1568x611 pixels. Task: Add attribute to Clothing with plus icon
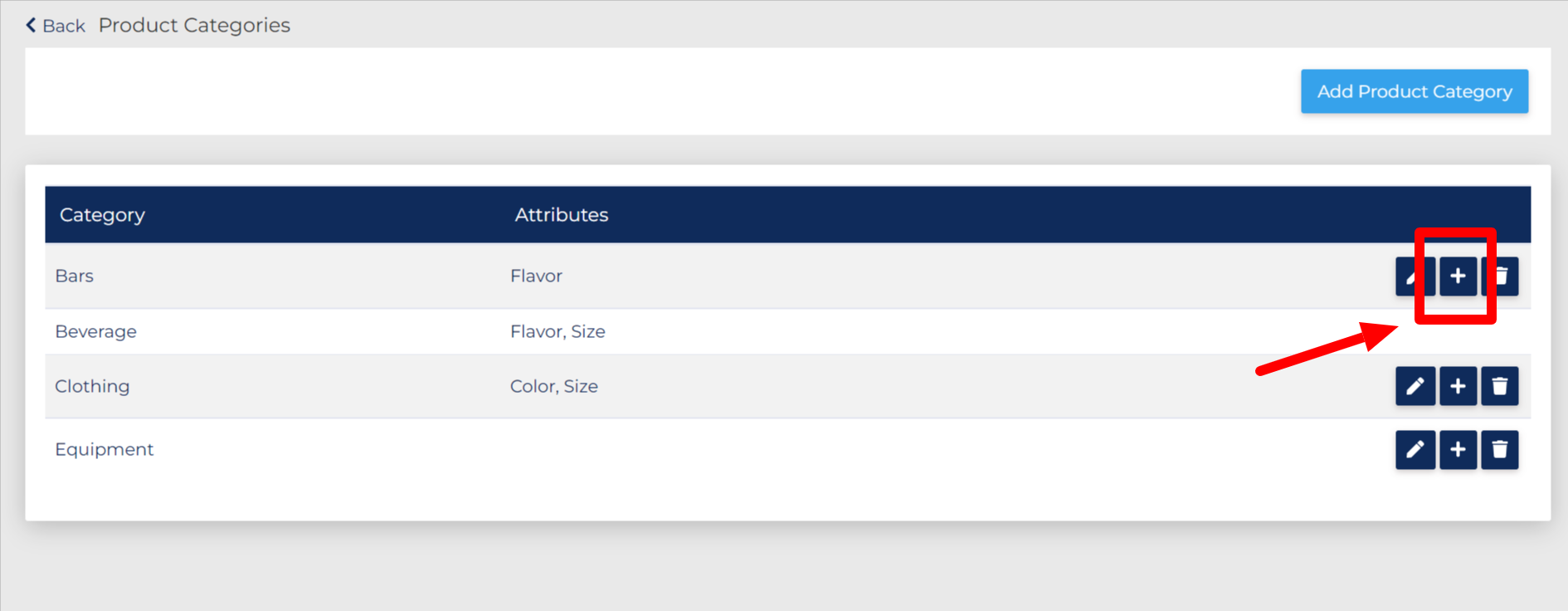(1458, 386)
